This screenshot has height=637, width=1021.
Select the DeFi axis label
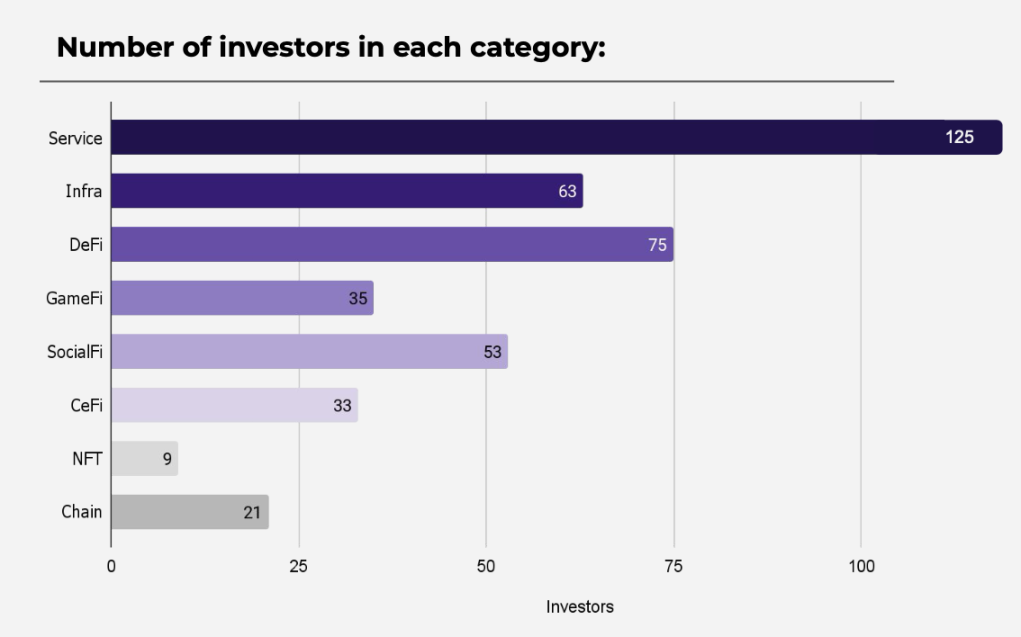click(86, 244)
